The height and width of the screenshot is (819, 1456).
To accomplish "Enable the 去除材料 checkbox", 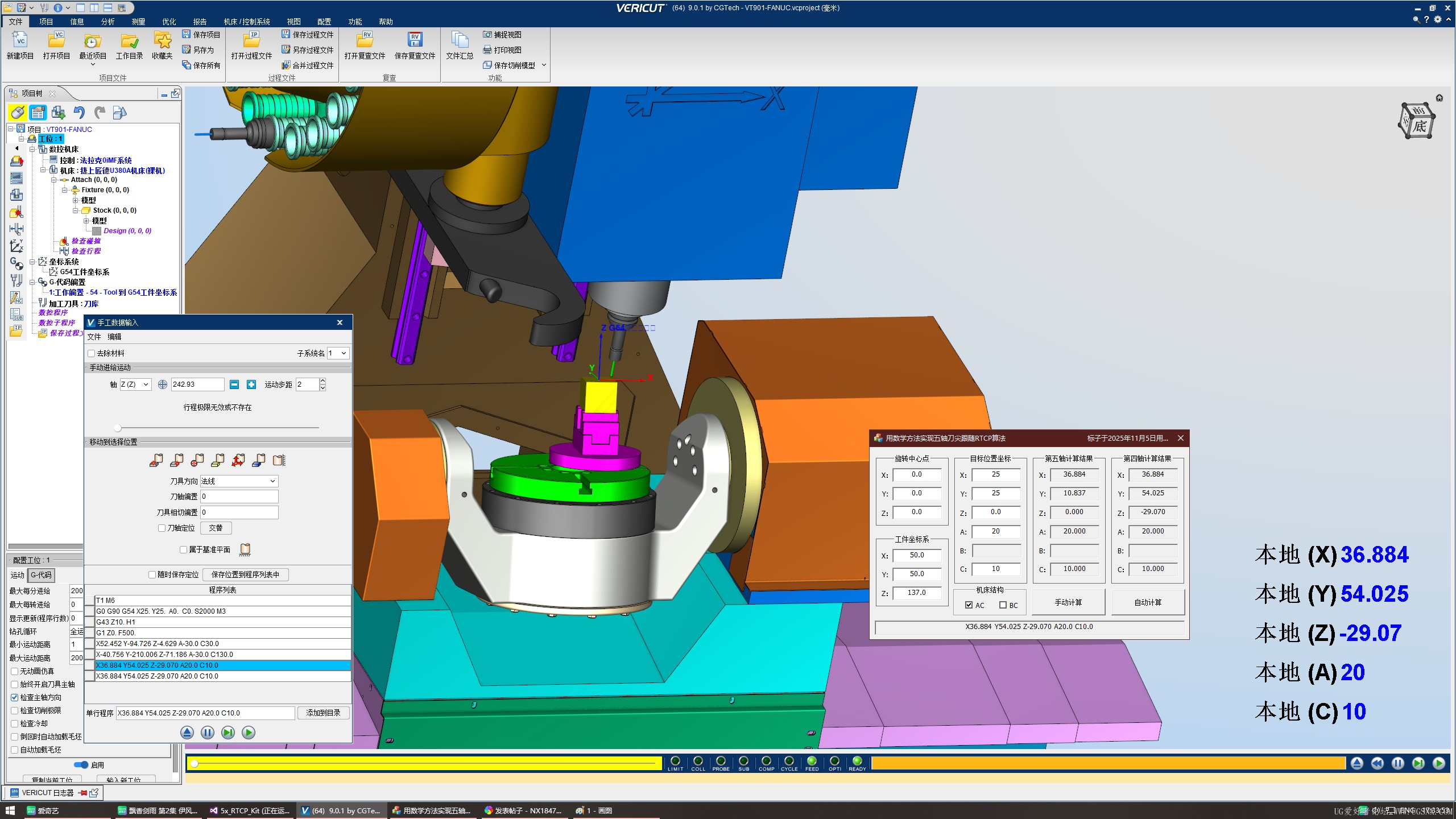I will pyautogui.click(x=92, y=353).
